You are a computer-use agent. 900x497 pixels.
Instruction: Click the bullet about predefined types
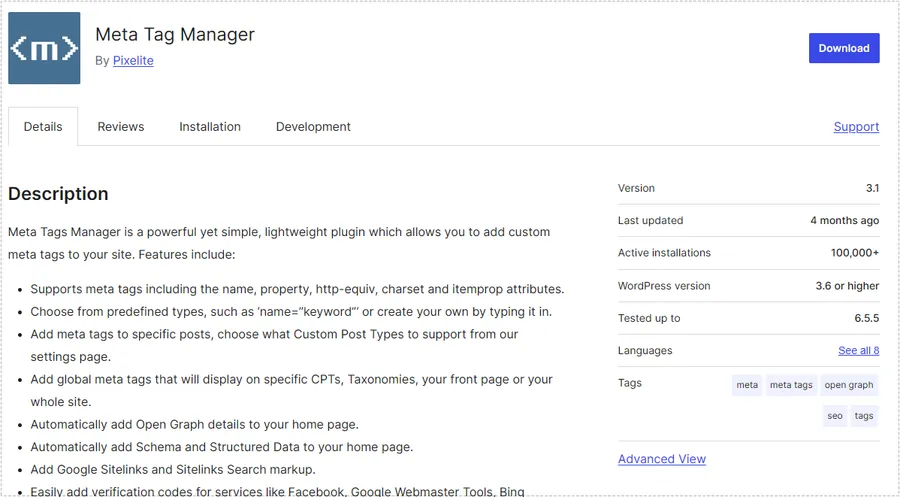[x=291, y=312]
